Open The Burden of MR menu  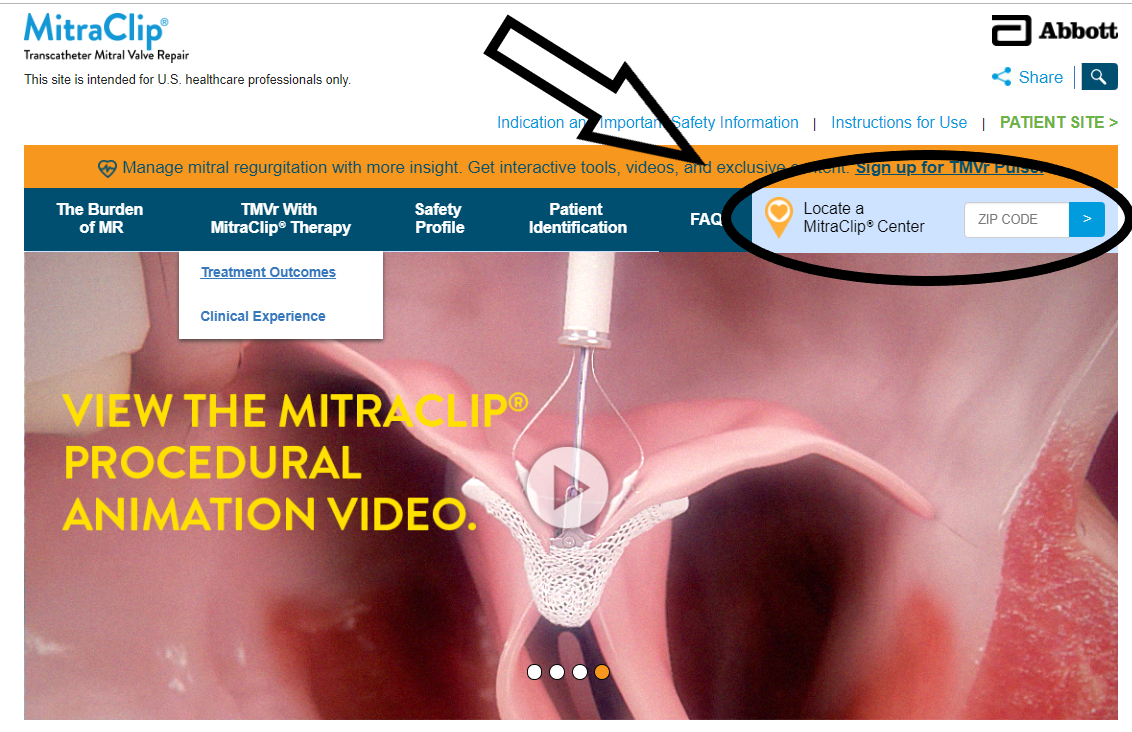pos(100,218)
